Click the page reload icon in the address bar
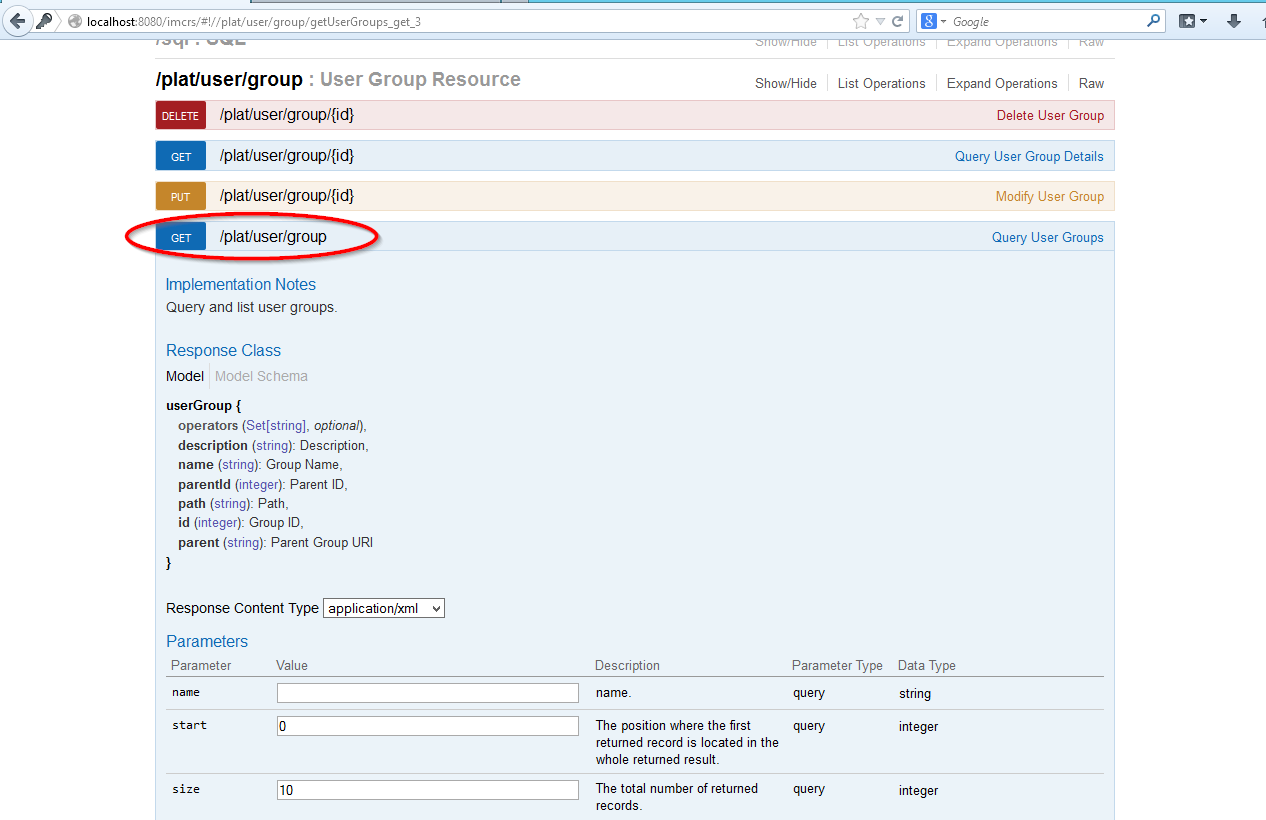 point(899,20)
